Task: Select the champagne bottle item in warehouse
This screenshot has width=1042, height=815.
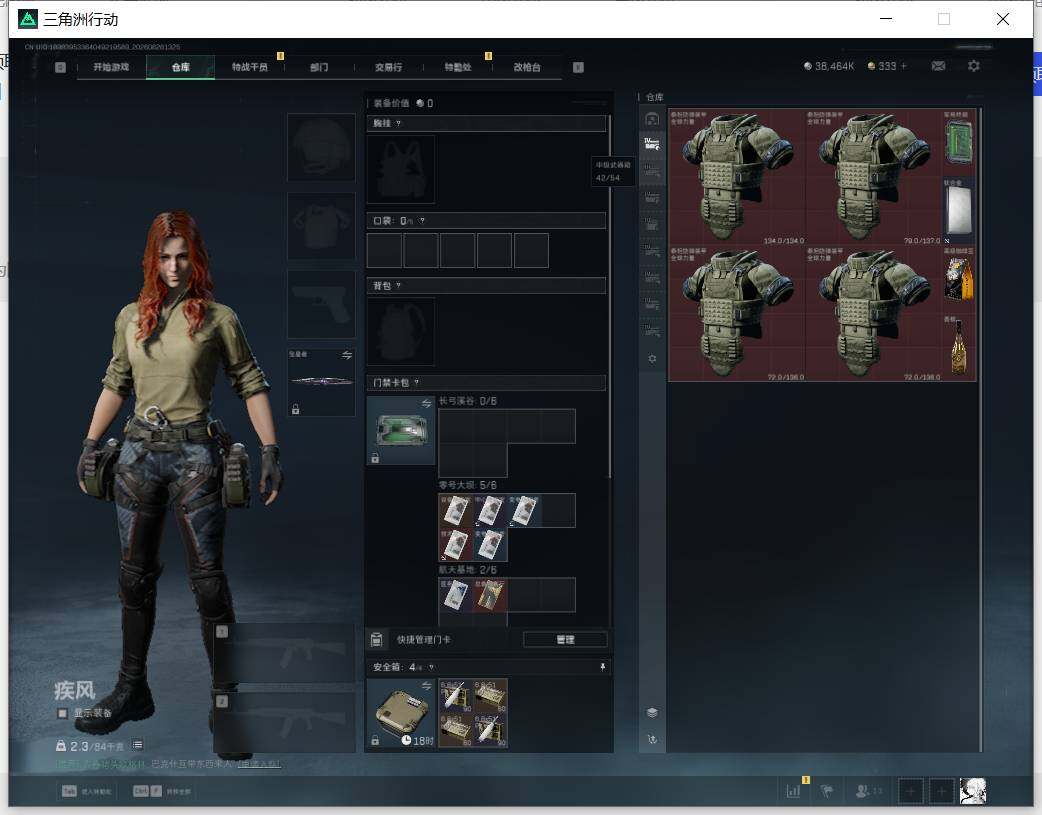Action: 958,346
